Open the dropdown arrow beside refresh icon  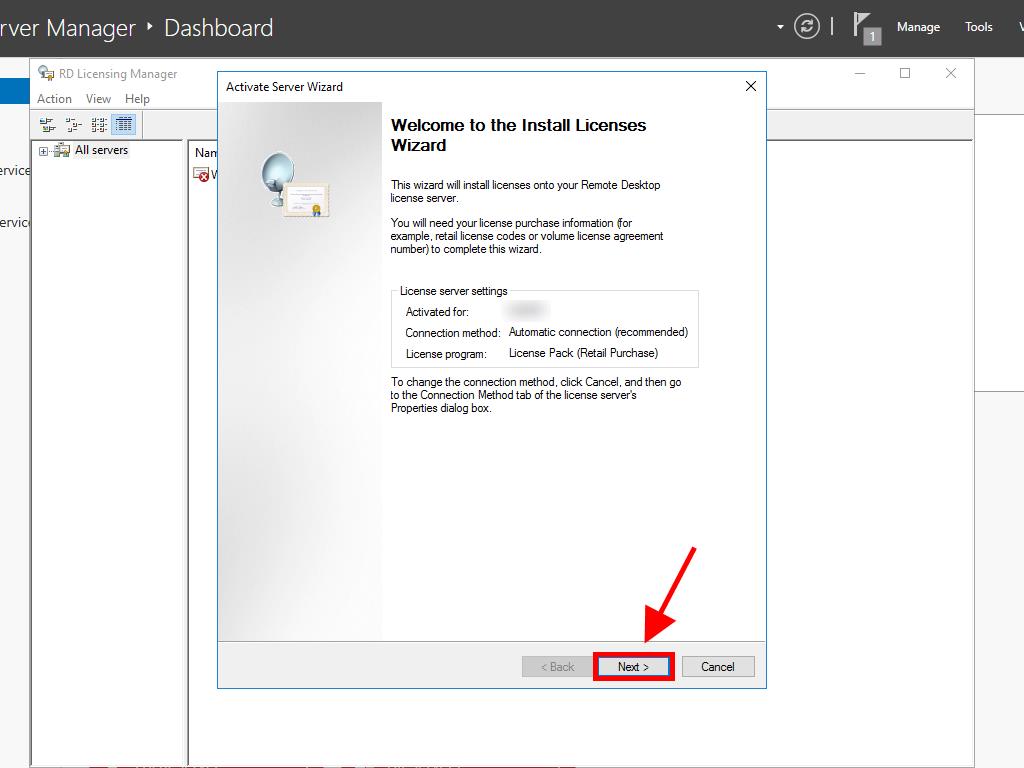click(x=780, y=27)
